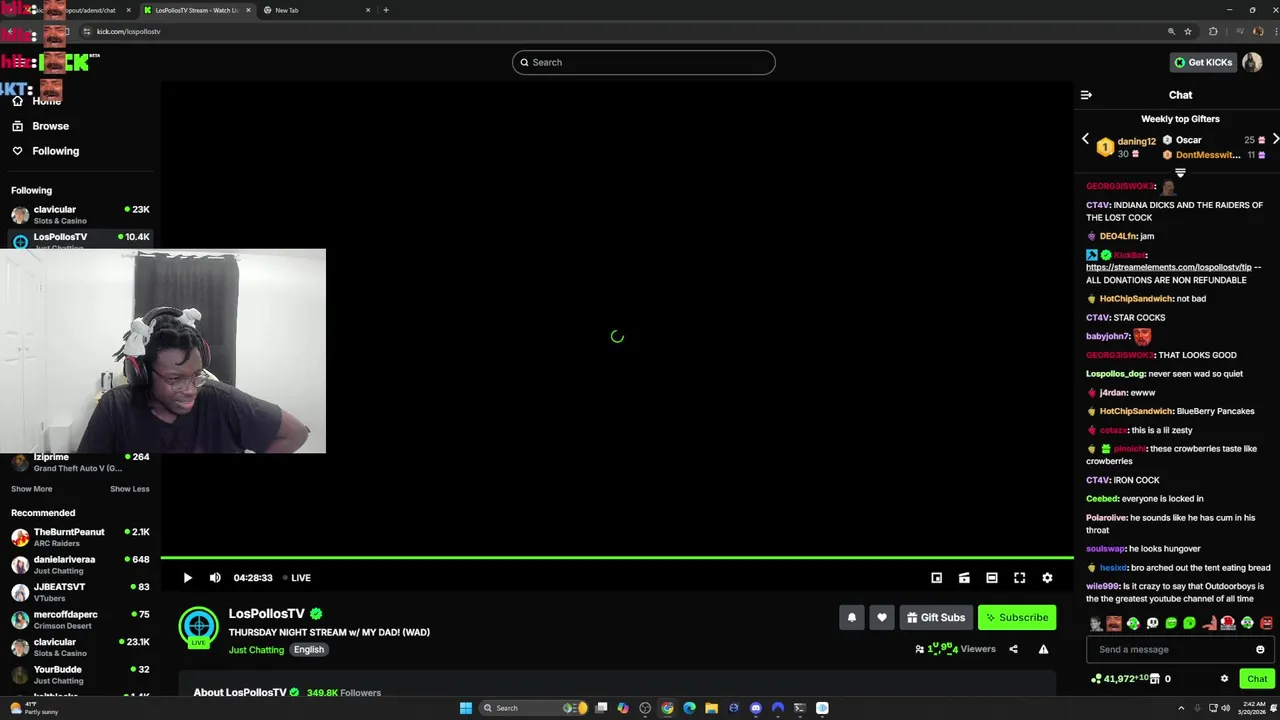Select LosPollosTV in Following list
Screen dimensions: 1280x720
tap(80, 240)
